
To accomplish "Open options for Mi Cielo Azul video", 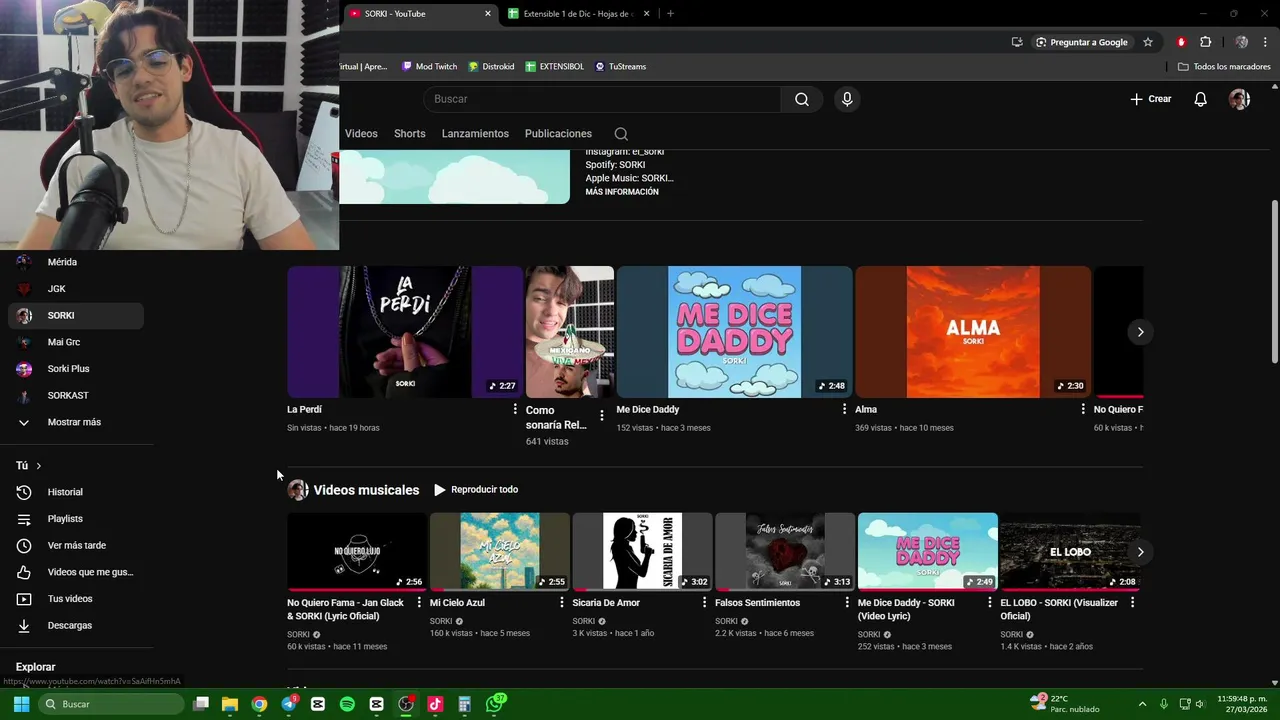I will pos(562,603).
